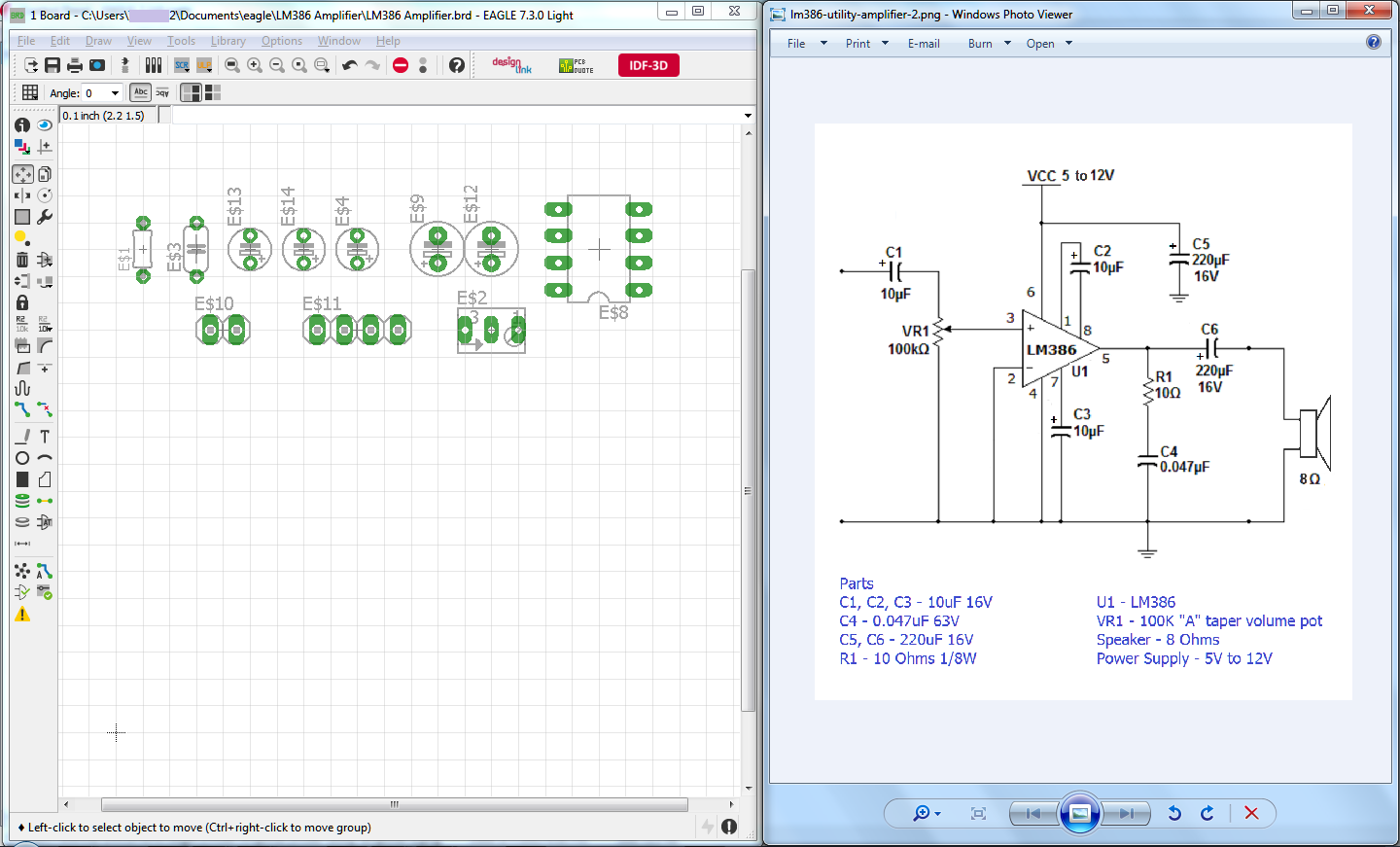Toggle the Display layers eye icon
Image resolution: width=1400 pixels, height=847 pixels.
tap(45, 125)
